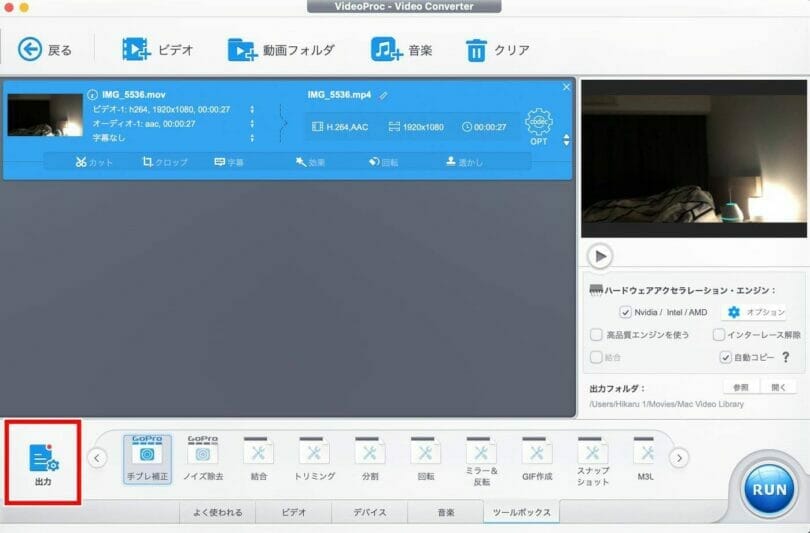The image size is (810, 533).
Task: Open the 回転 rotate tool in blue bar
Action: [x=383, y=162]
